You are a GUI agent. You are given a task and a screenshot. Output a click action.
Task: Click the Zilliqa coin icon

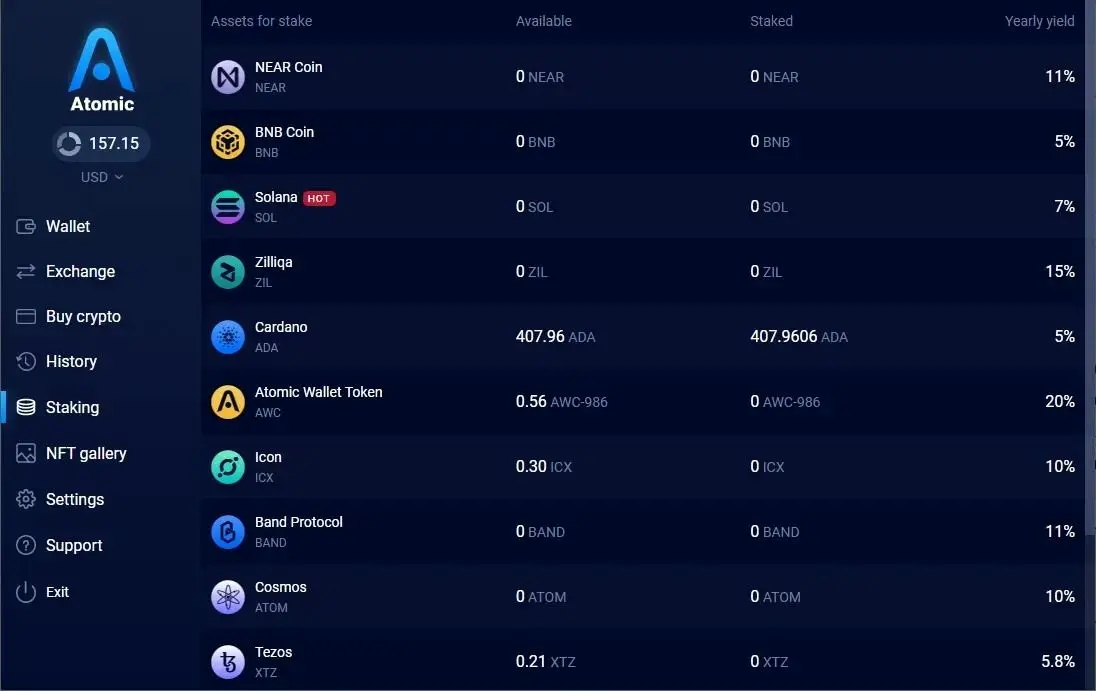pyautogui.click(x=228, y=272)
